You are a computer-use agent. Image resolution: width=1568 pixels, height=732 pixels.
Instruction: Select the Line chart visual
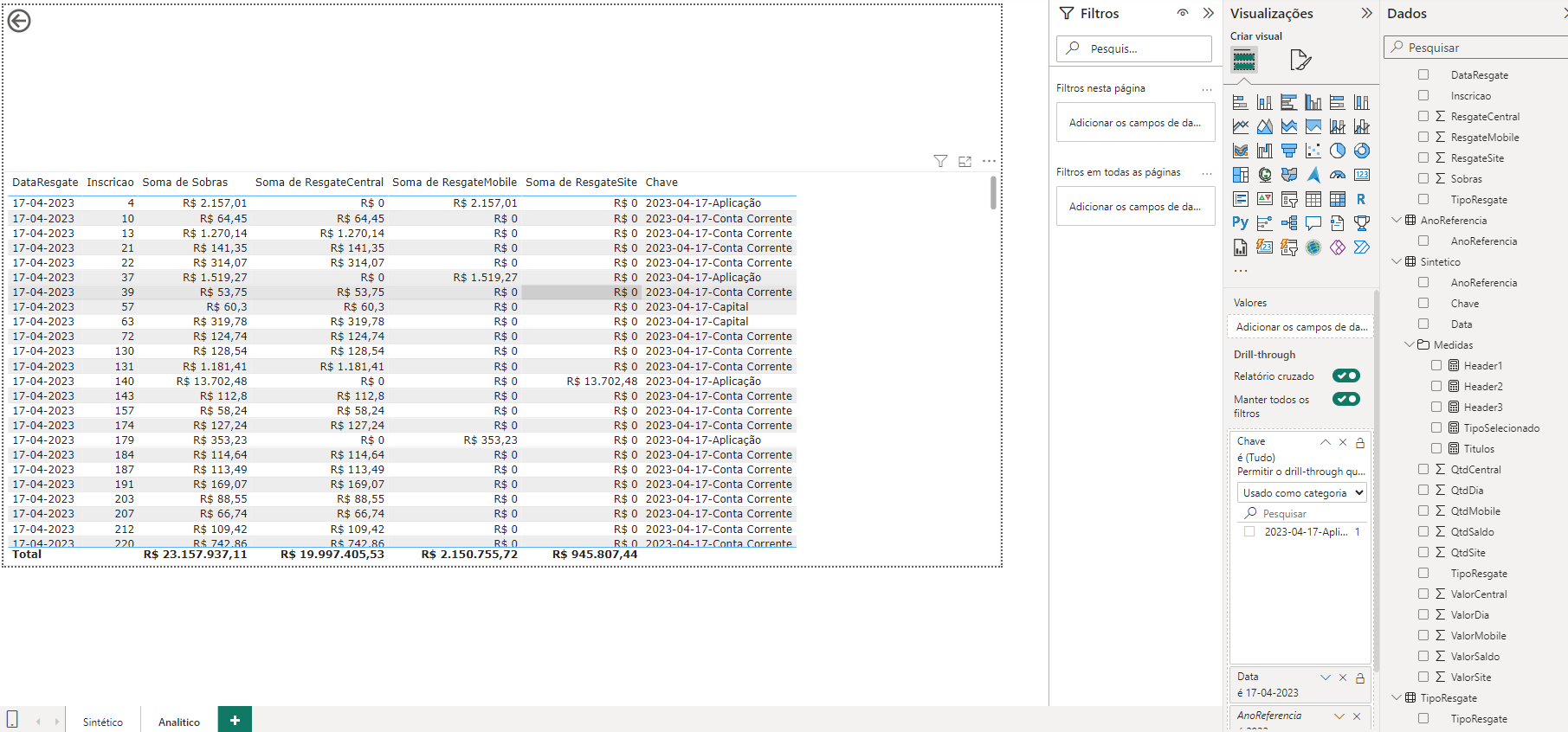point(1241,126)
